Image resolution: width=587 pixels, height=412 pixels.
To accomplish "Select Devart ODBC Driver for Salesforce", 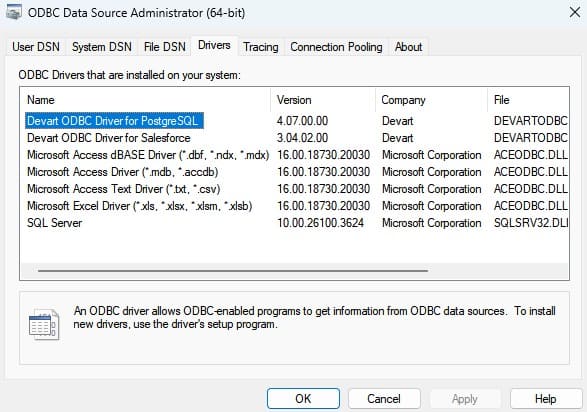I will (109, 138).
